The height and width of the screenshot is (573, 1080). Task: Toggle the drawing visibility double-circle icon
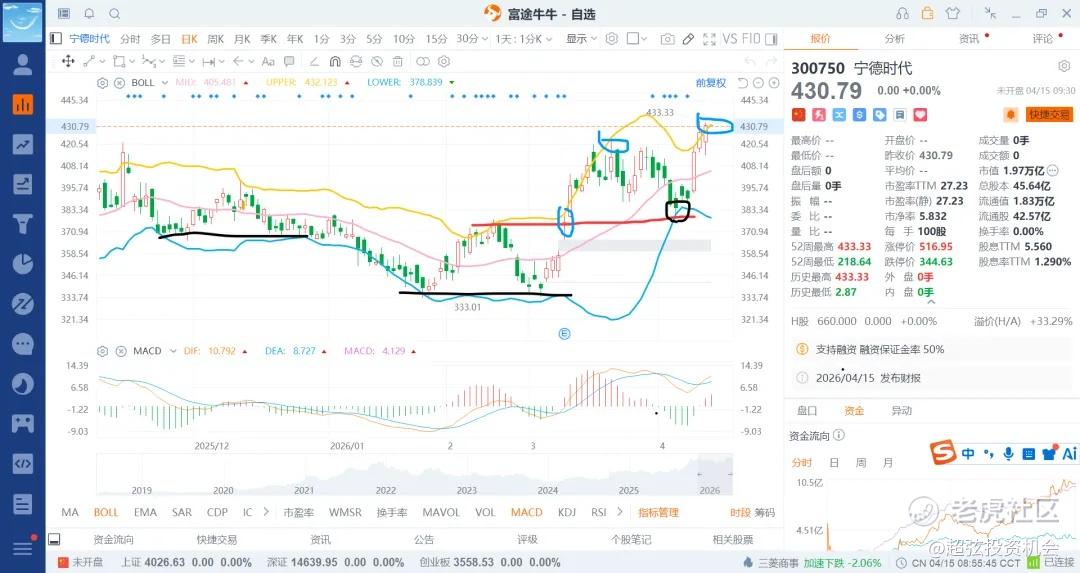click(422, 61)
